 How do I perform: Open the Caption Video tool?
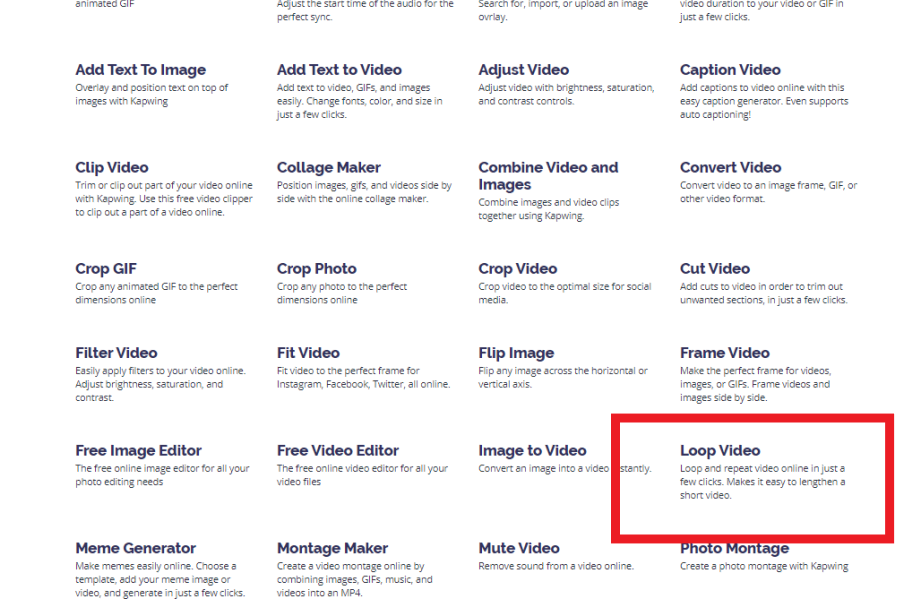729,69
